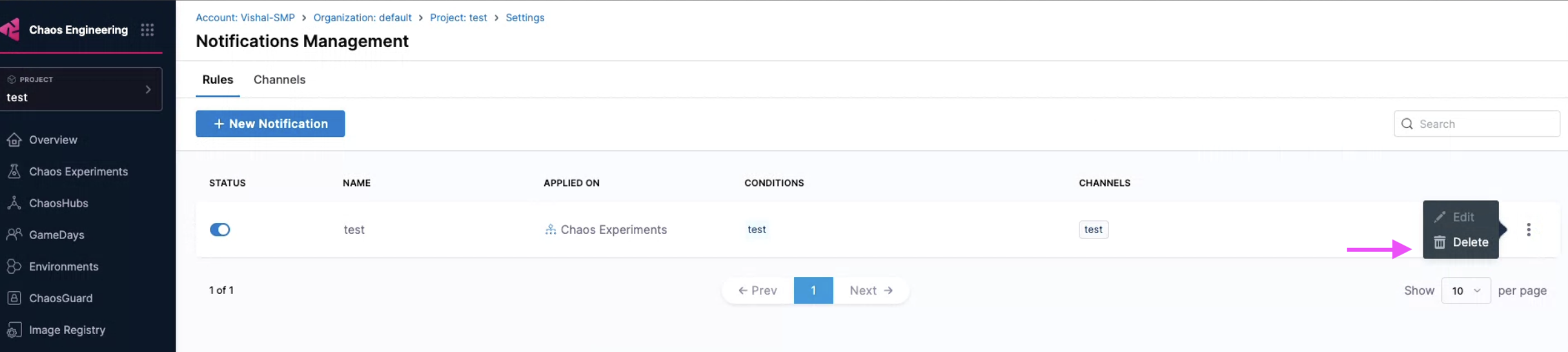Open Overview from the sidebar
The height and width of the screenshot is (352, 1568).
coord(53,140)
